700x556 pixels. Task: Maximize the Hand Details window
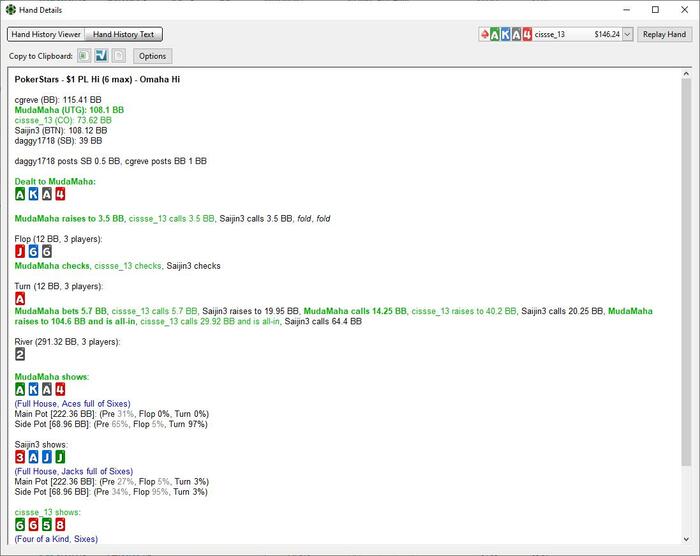coord(655,9)
